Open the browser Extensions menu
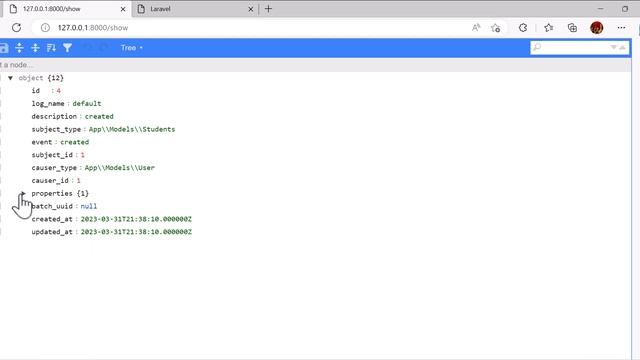640x360 pixels. click(523, 27)
